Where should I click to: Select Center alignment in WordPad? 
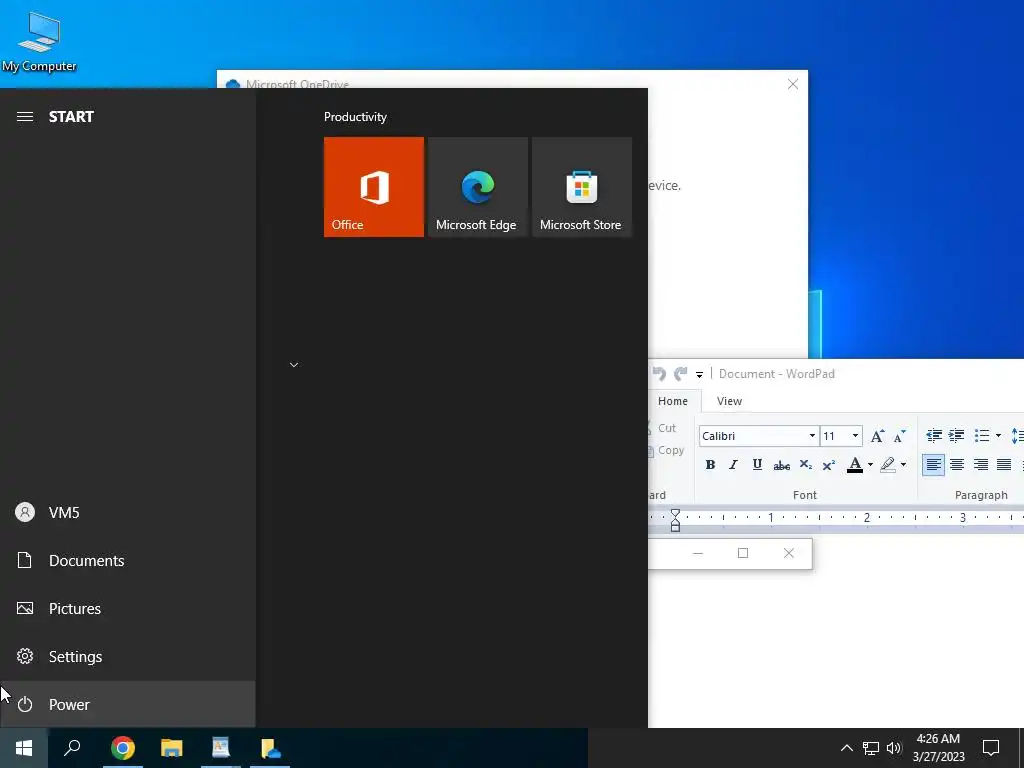tap(957, 464)
